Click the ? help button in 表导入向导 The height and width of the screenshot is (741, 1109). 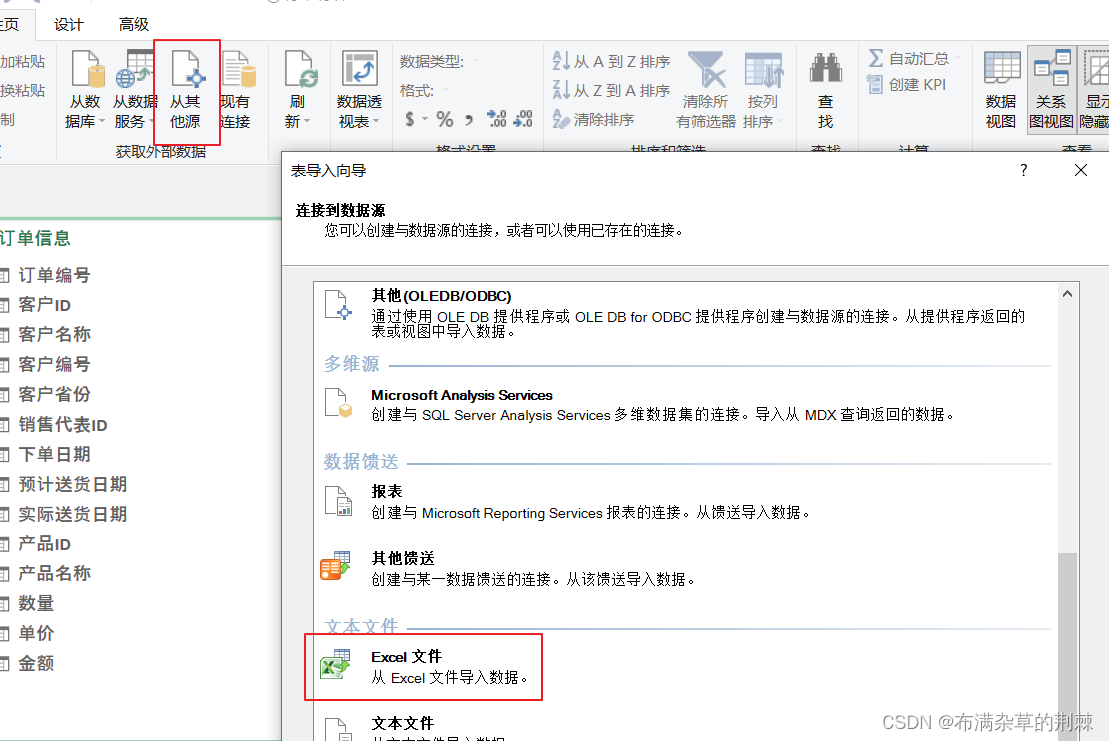point(1023,170)
